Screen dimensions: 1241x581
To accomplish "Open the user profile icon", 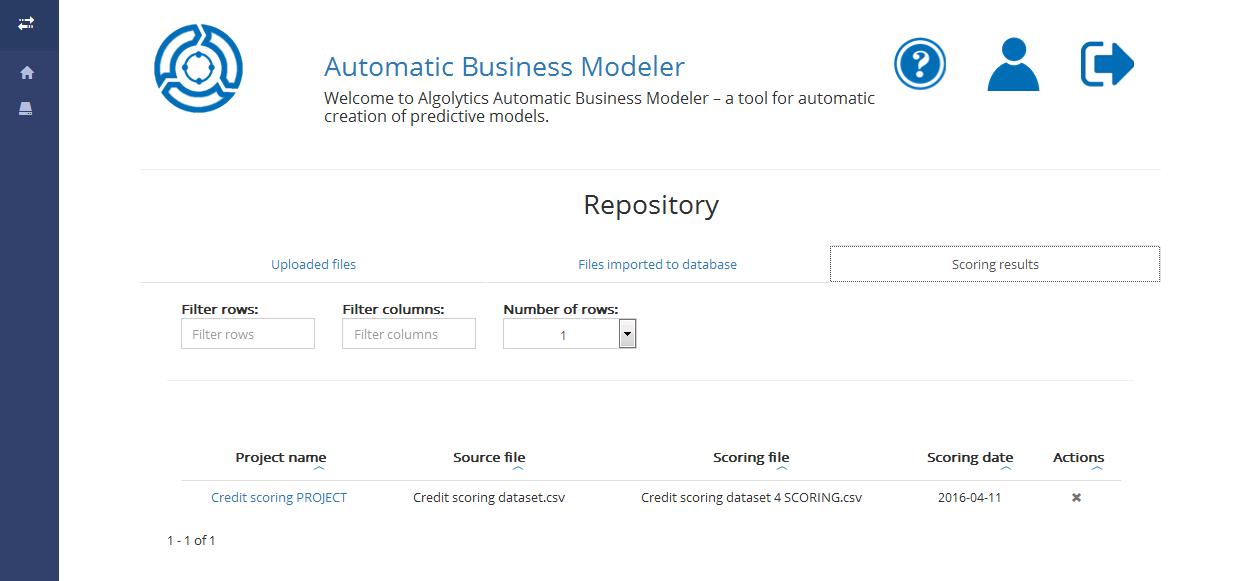I will pyautogui.click(x=1012, y=65).
